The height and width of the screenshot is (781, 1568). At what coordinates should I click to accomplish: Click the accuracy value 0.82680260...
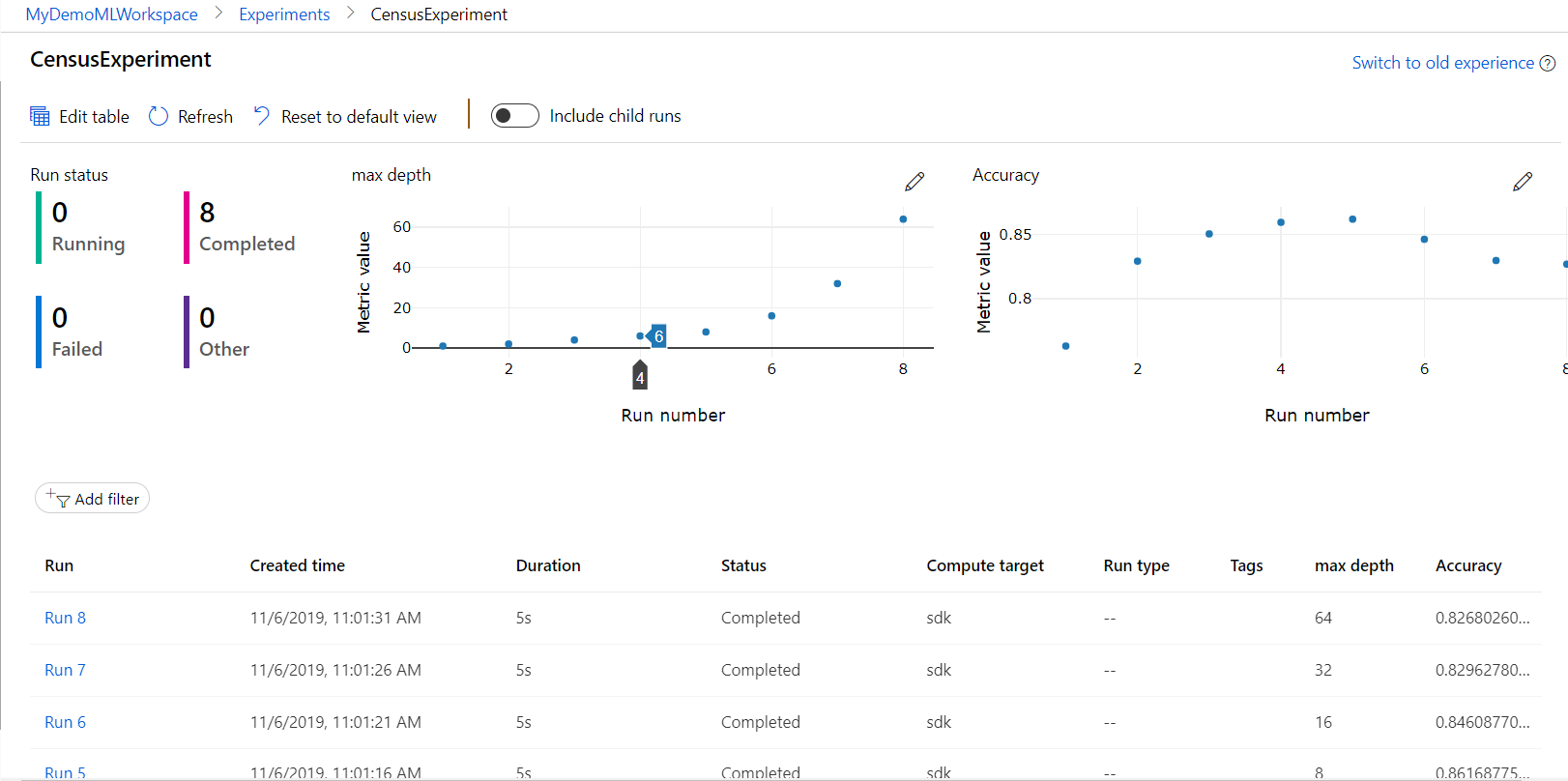pyautogui.click(x=1482, y=618)
